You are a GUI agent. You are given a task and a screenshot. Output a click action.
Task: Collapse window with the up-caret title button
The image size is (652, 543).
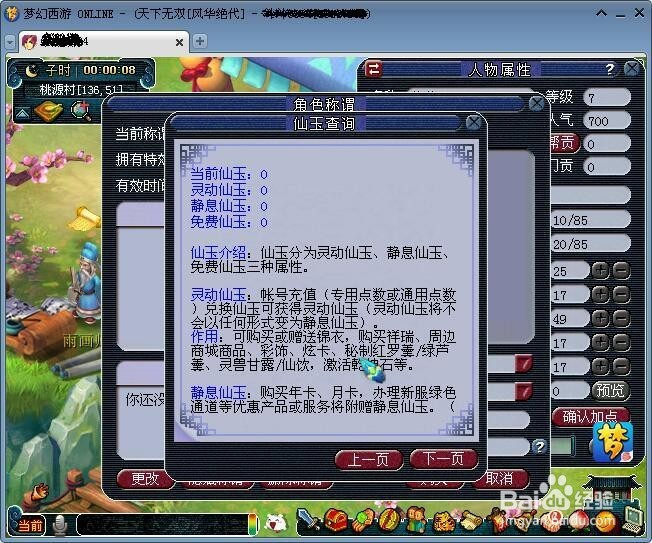[x=601, y=13]
